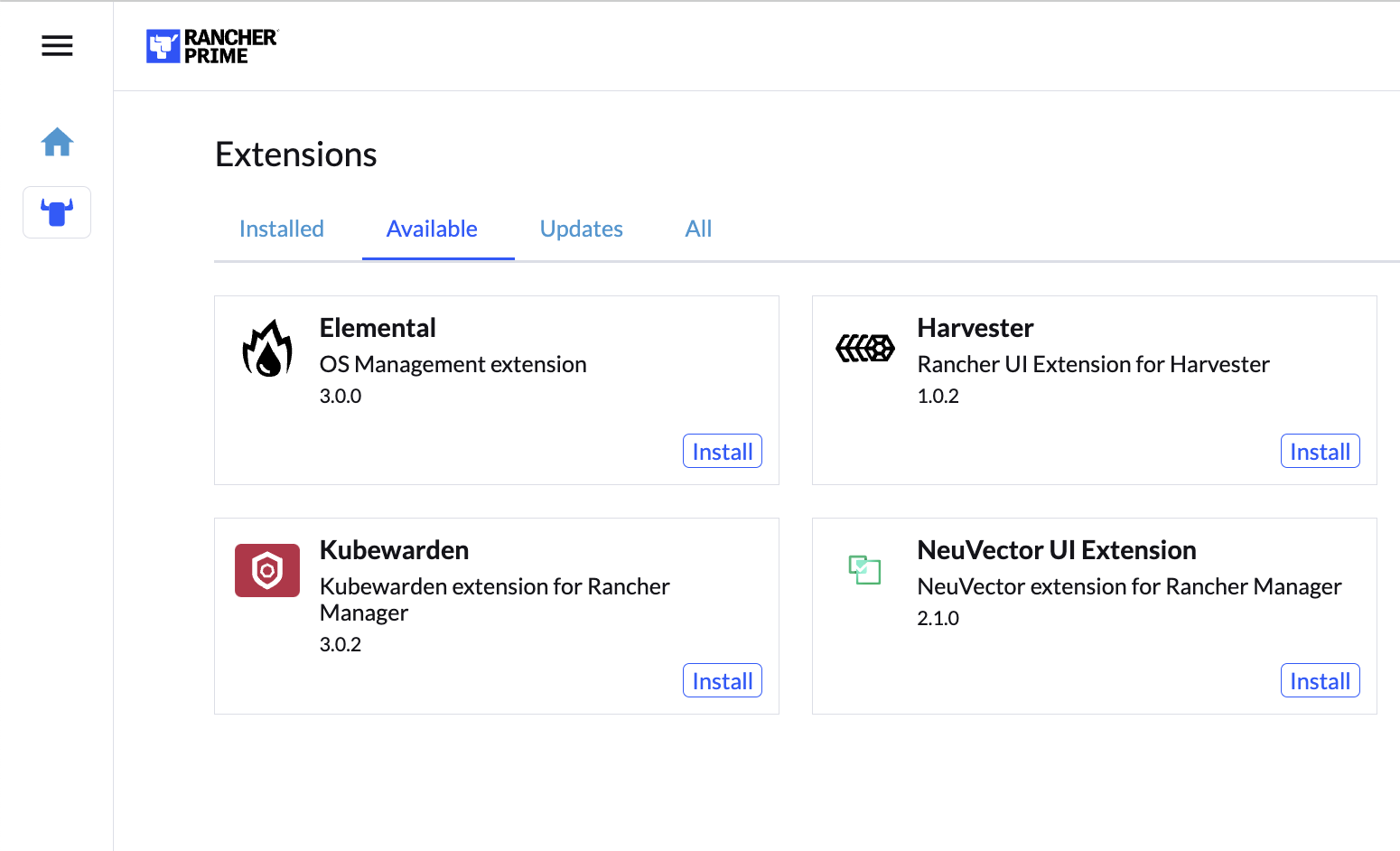Install the NeuVector UI Extension
The width and height of the screenshot is (1400, 851).
pyautogui.click(x=1320, y=680)
